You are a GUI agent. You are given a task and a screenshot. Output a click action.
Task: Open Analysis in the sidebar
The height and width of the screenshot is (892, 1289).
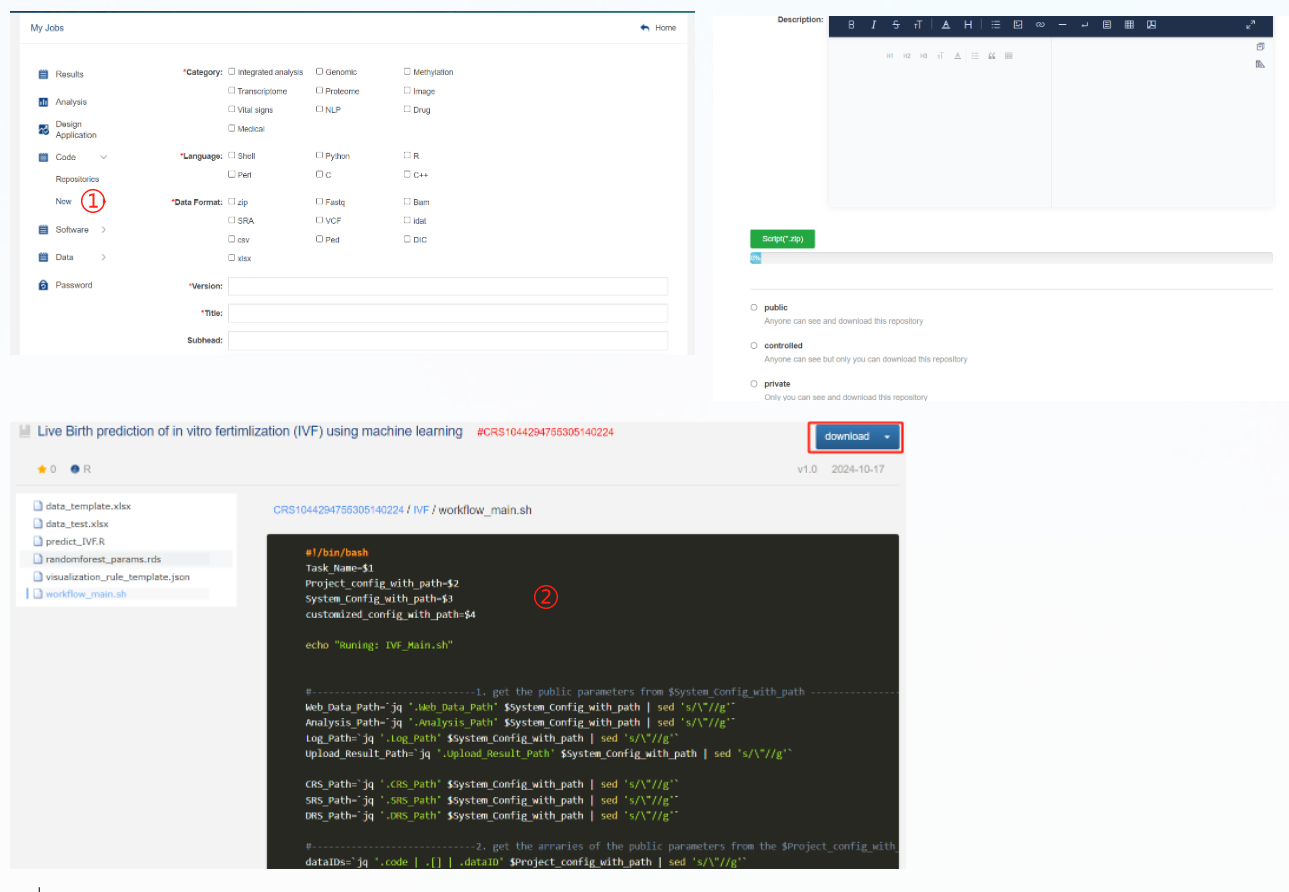(x=71, y=102)
